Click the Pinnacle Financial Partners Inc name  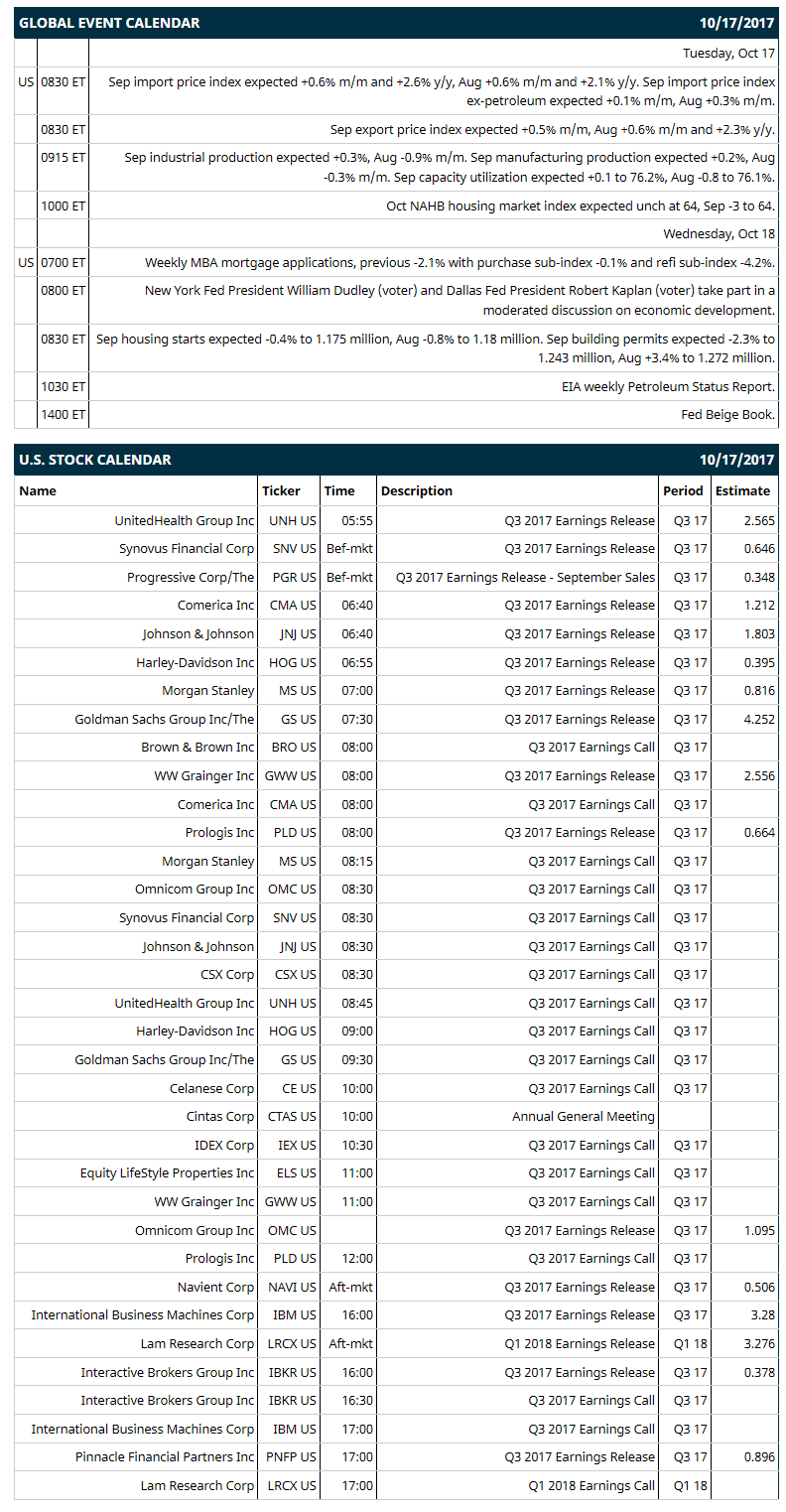coord(165,1456)
